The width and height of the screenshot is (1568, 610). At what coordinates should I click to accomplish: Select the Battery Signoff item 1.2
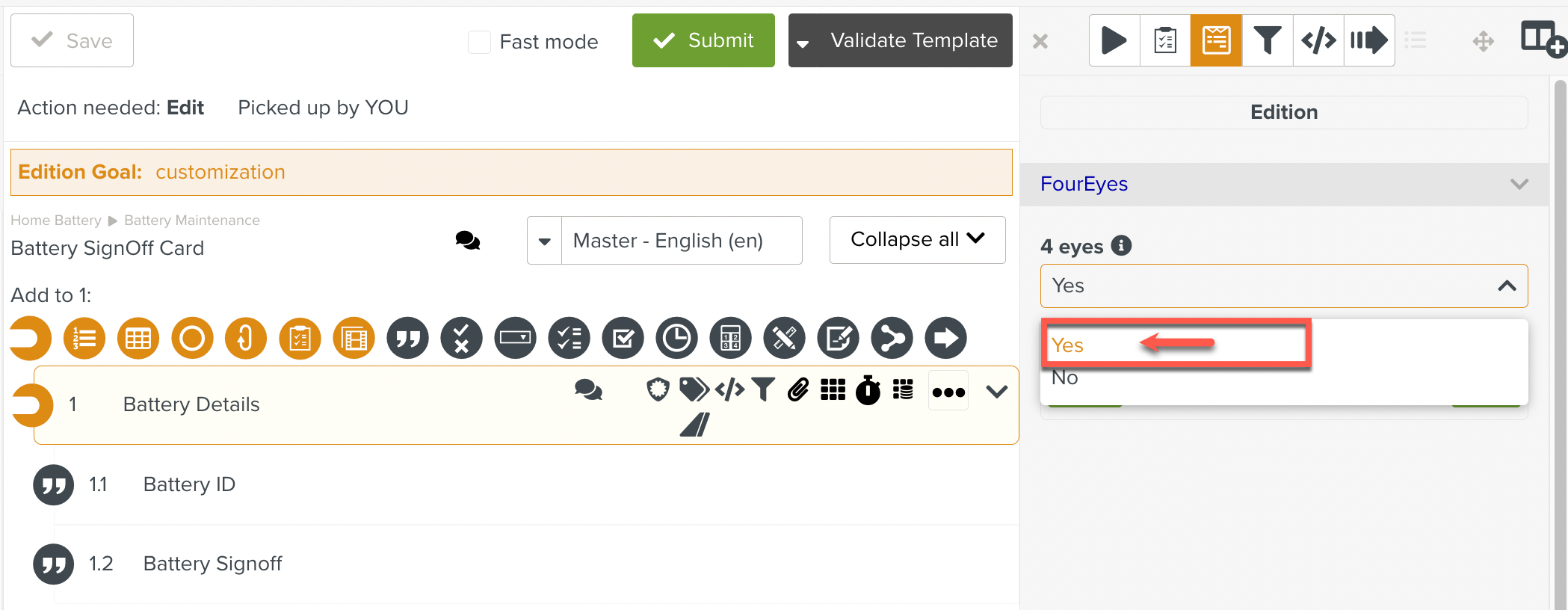pyautogui.click(x=212, y=564)
